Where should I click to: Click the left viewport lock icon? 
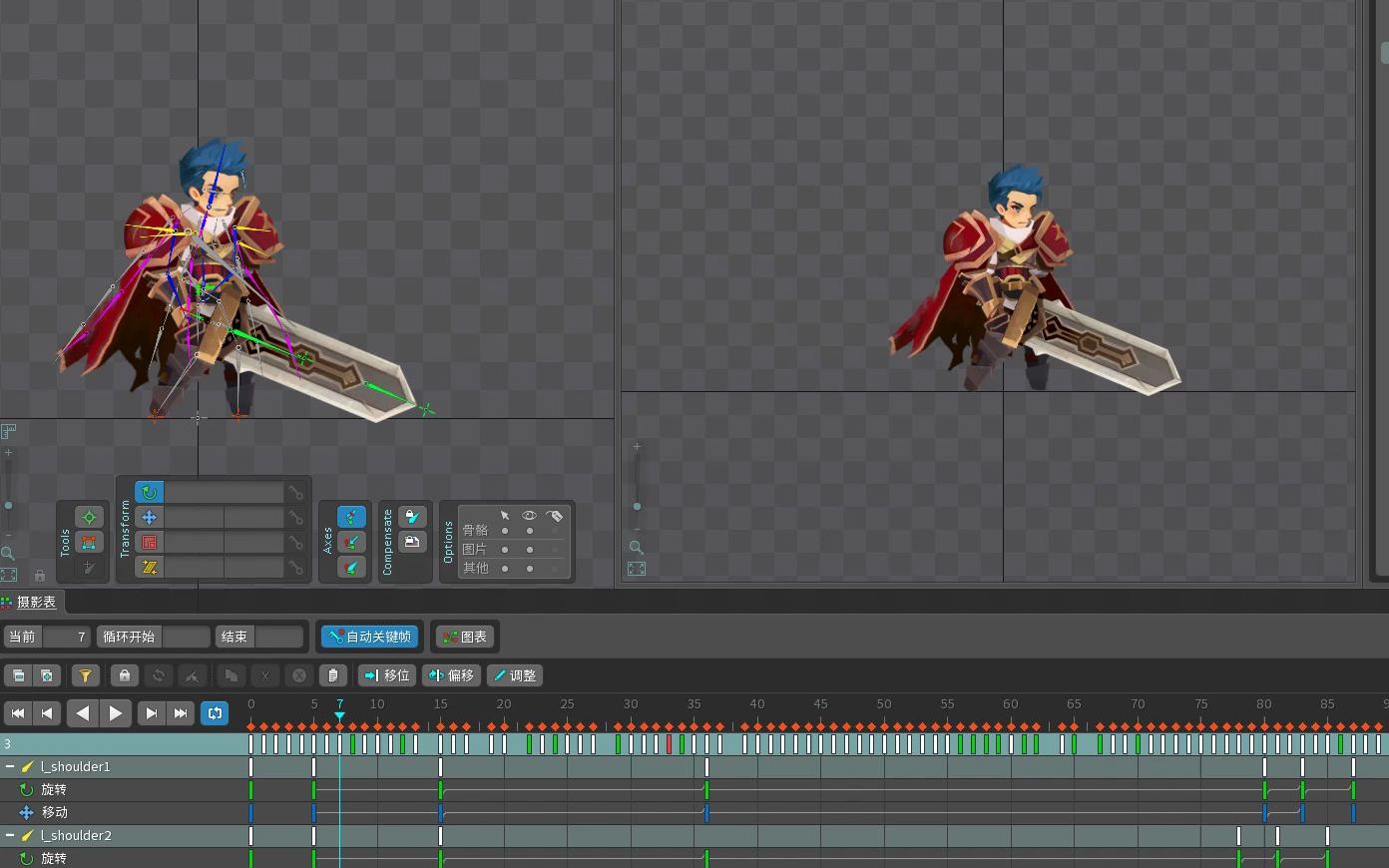(40, 576)
